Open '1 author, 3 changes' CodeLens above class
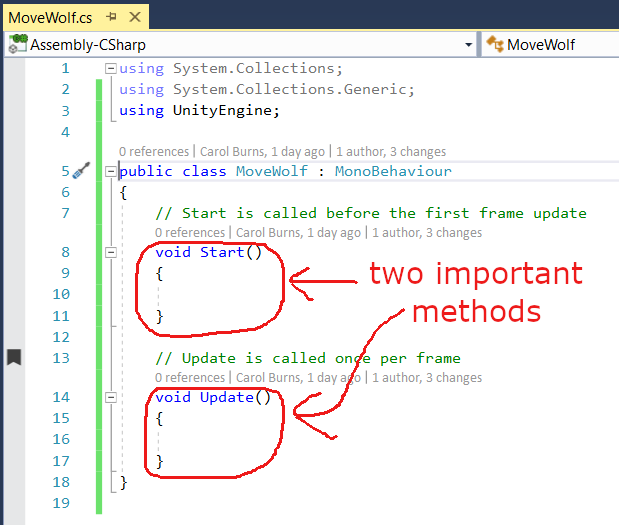Image resolution: width=619 pixels, height=525 pixels. 391,152
